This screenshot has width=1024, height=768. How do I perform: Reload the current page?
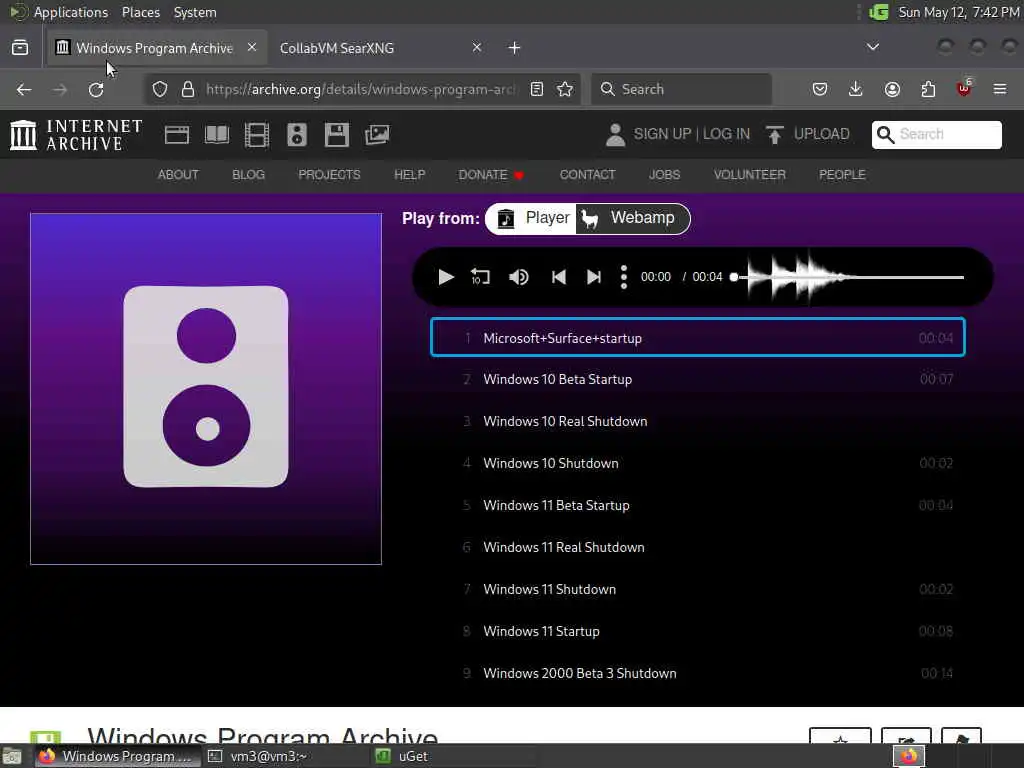(96, 89)
